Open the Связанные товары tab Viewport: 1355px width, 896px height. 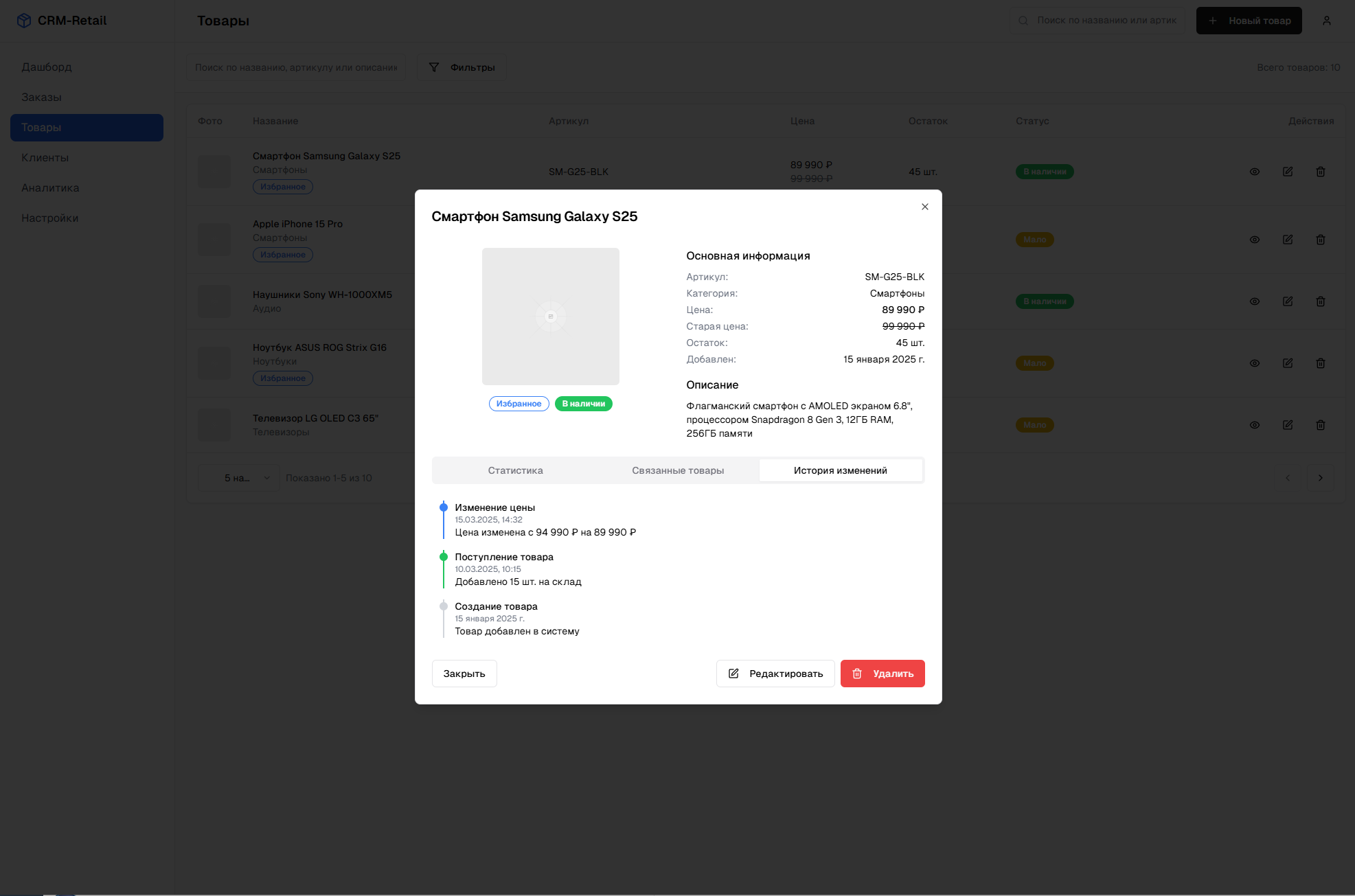click(x=678, y=470)
